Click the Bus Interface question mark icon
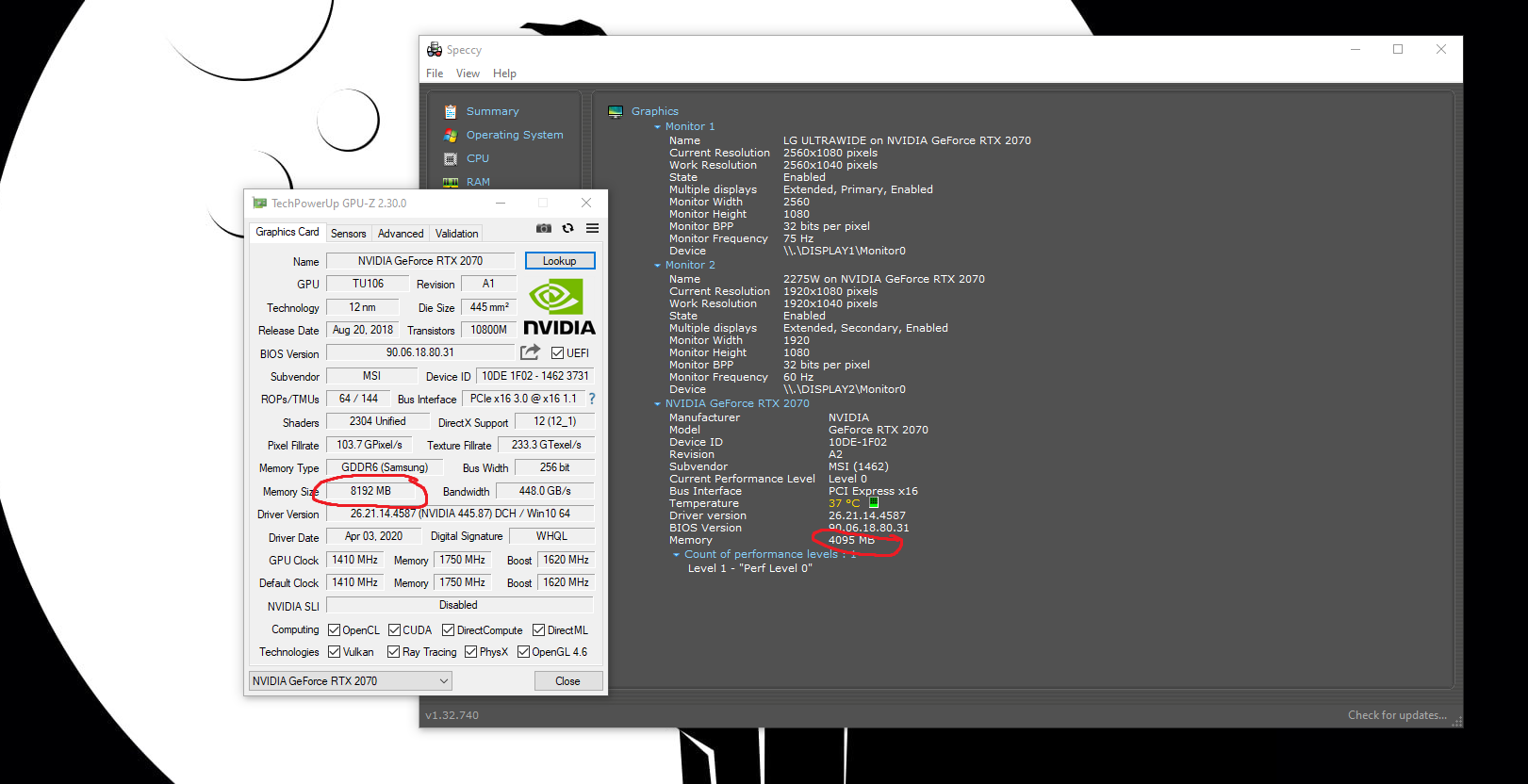The image size is (1528, 784). [592, 399]
